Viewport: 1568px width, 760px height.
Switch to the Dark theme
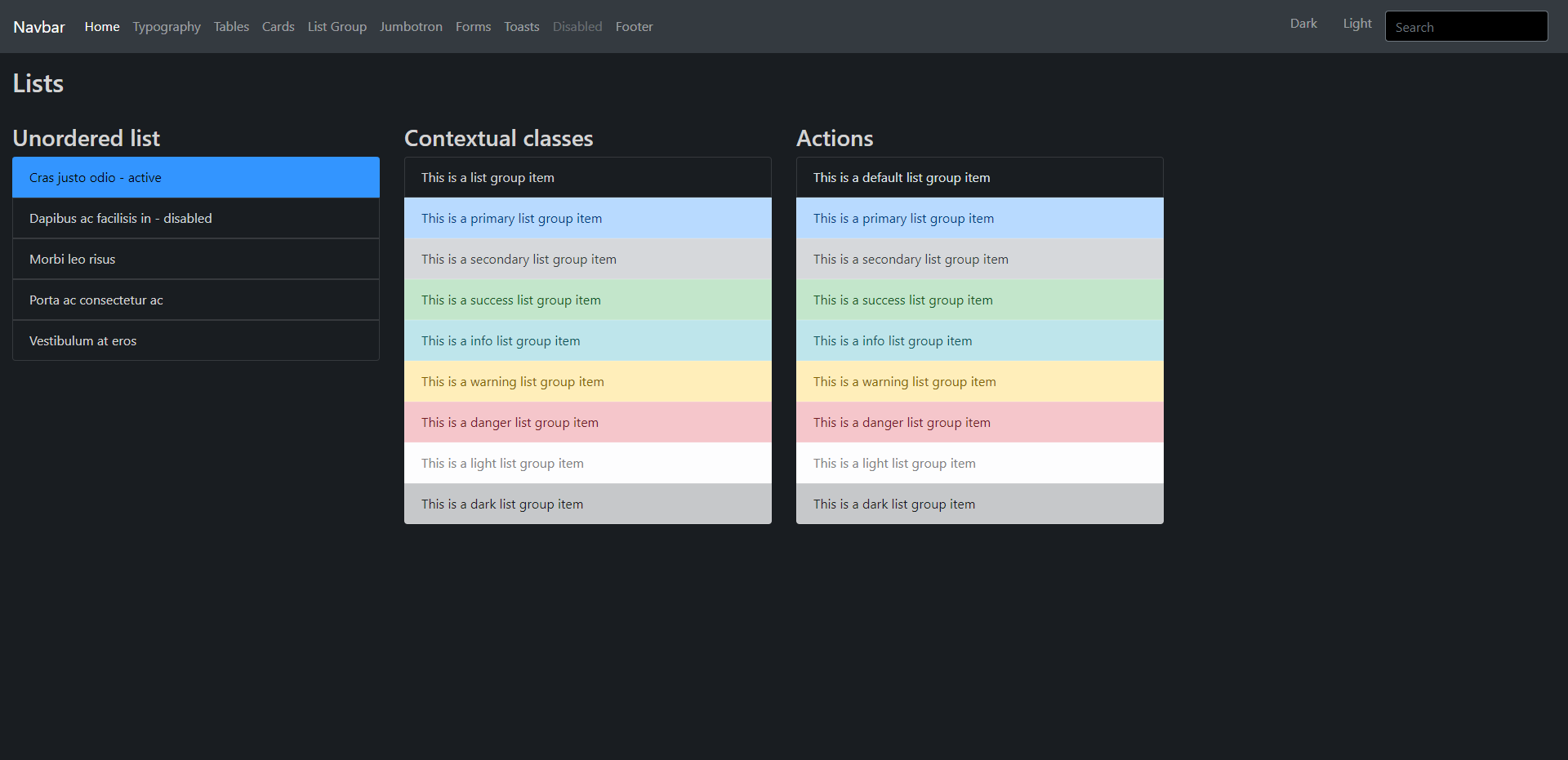pyautogui.click(x=1303, y=24)
